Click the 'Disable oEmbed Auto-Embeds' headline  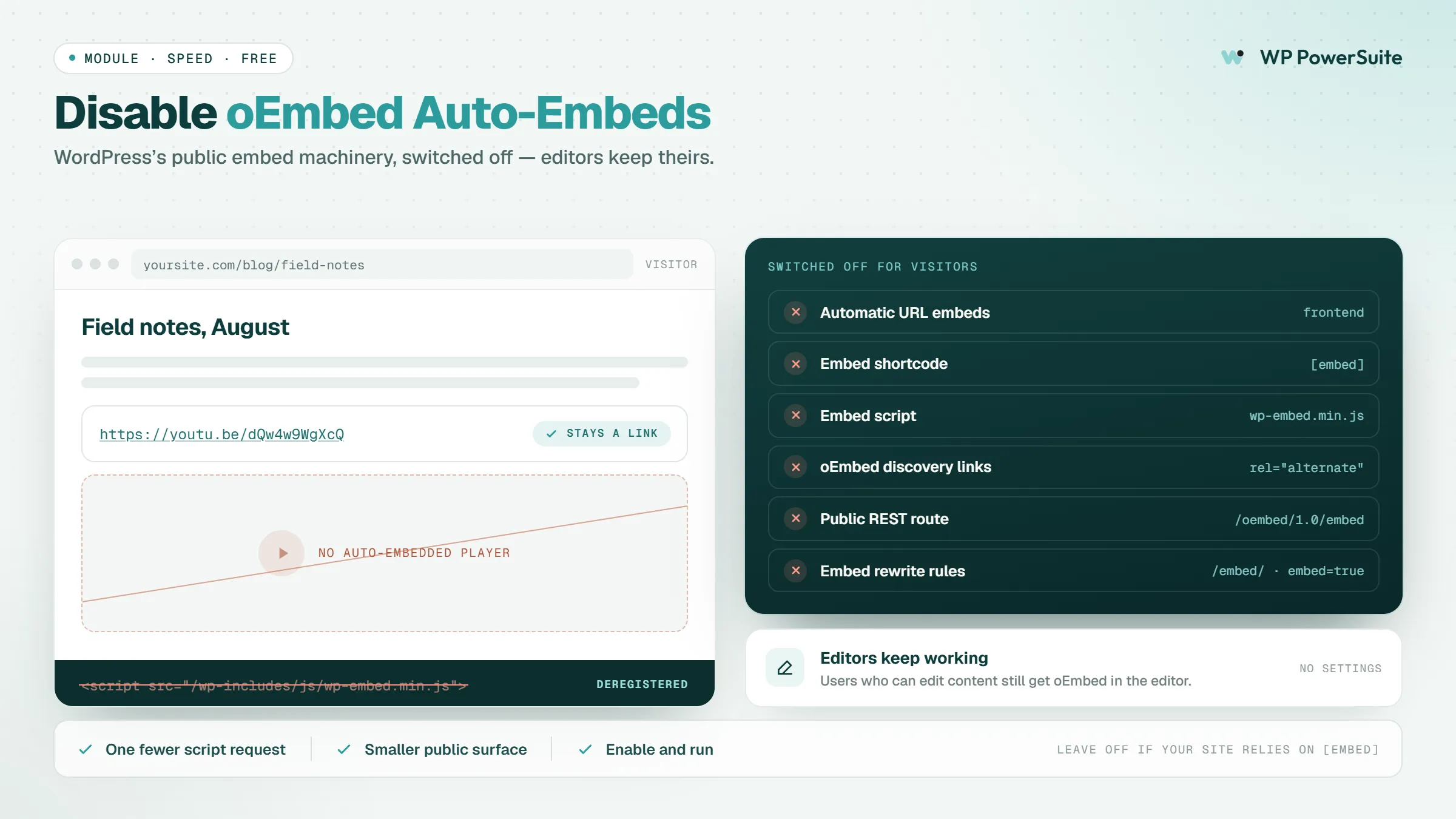coord(383,113)
